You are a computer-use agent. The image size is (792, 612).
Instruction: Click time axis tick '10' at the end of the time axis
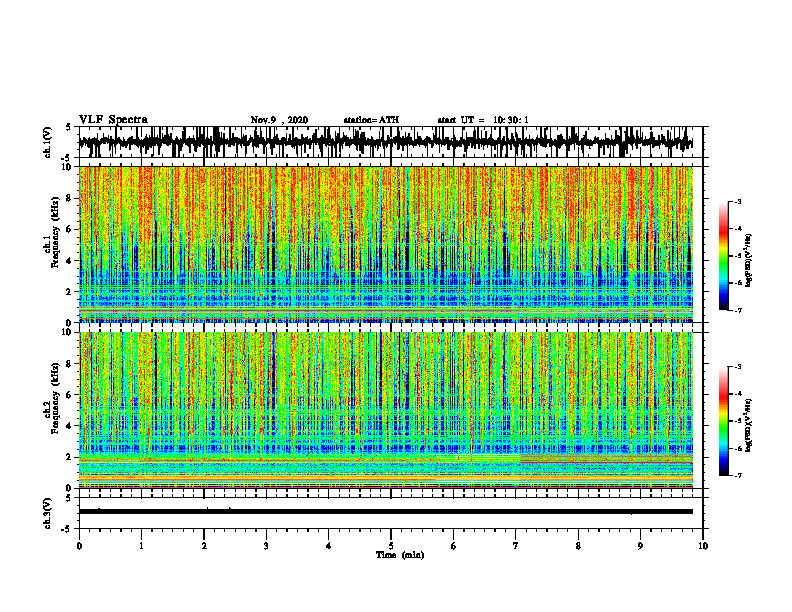pyautogui.click(x=703, y=546)
